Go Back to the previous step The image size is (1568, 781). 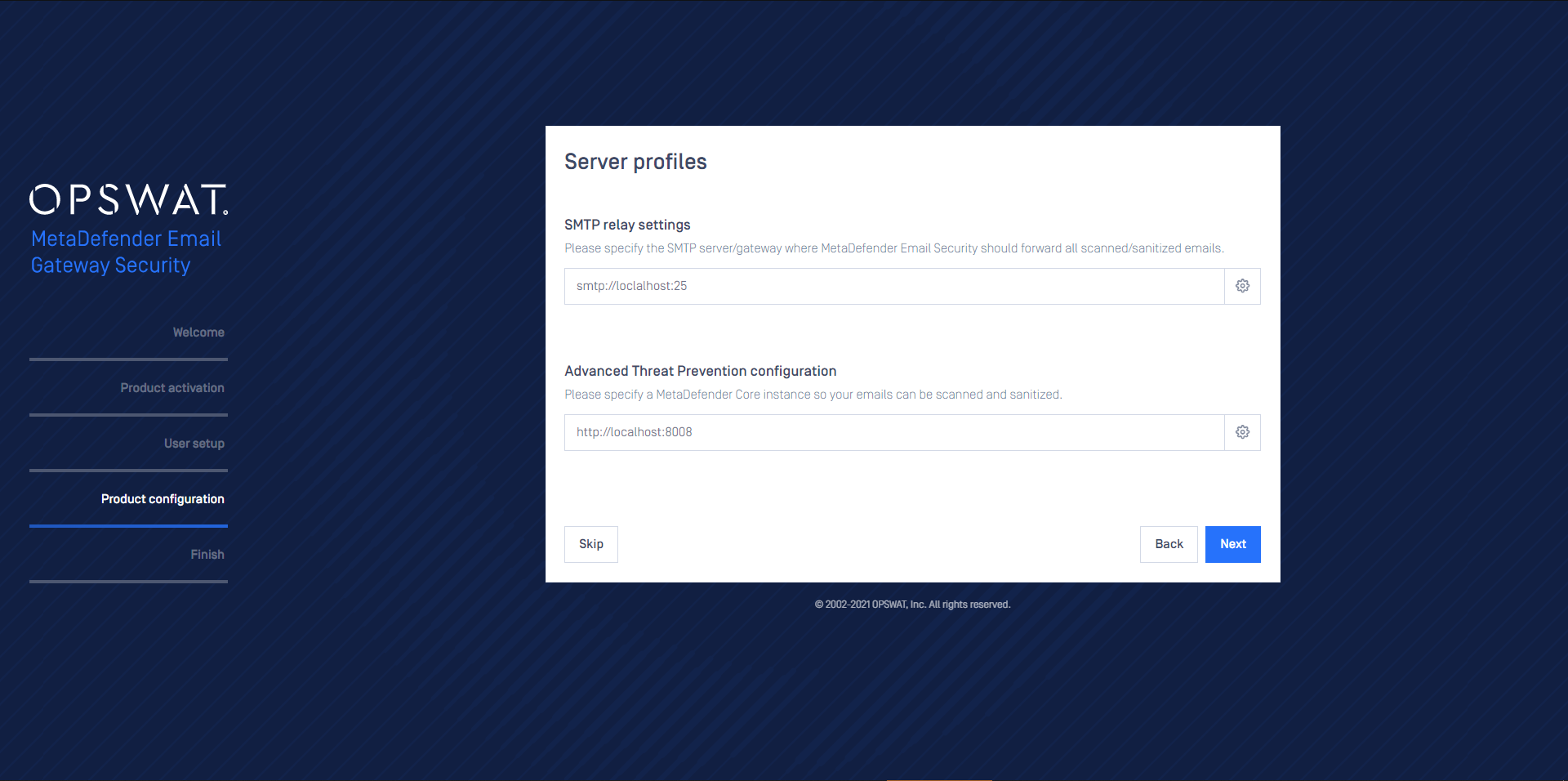pos(1169,544)
